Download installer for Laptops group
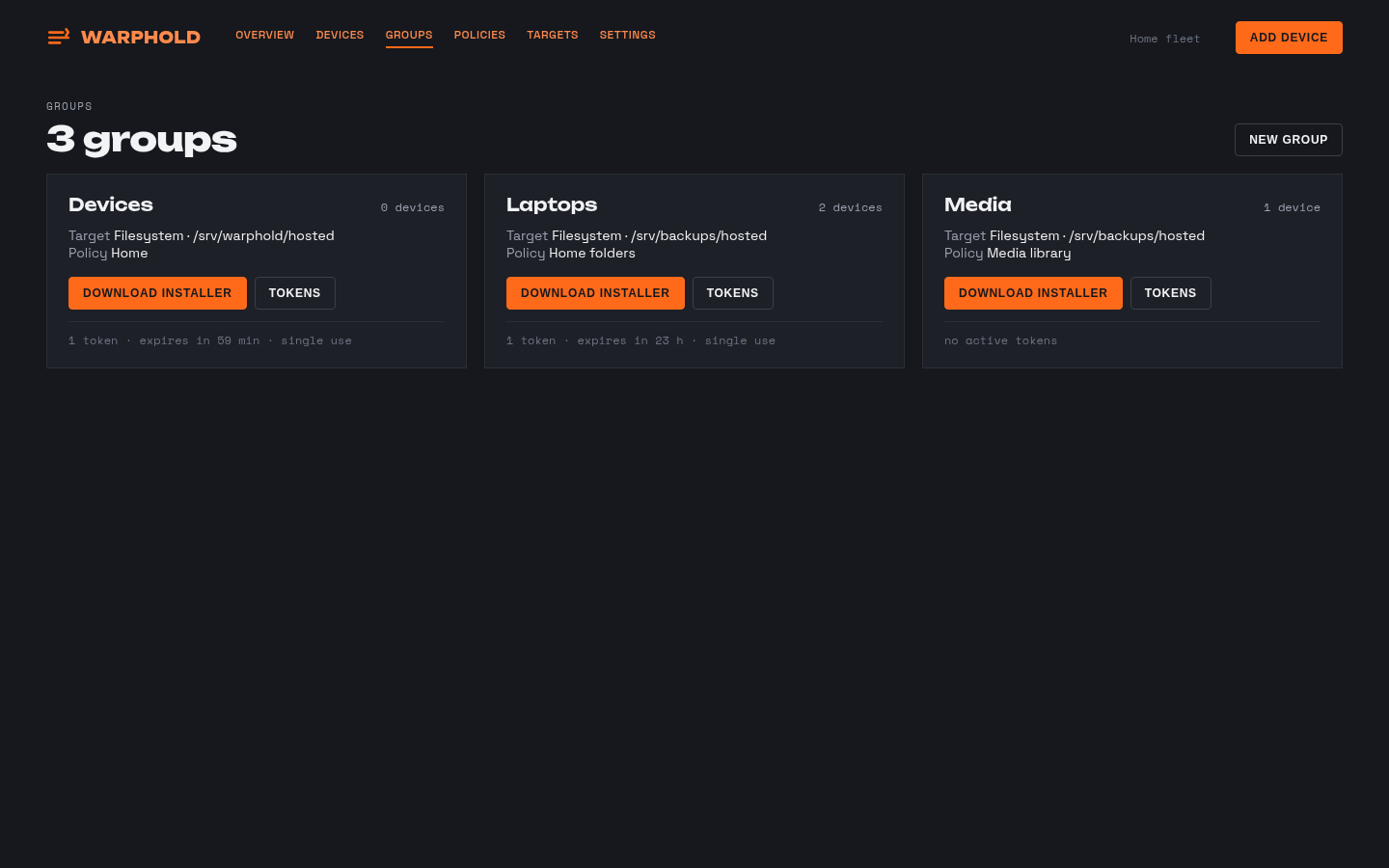Image resolution: width=1389 pixels, height=868 pixels. click(x=595, y=293)
